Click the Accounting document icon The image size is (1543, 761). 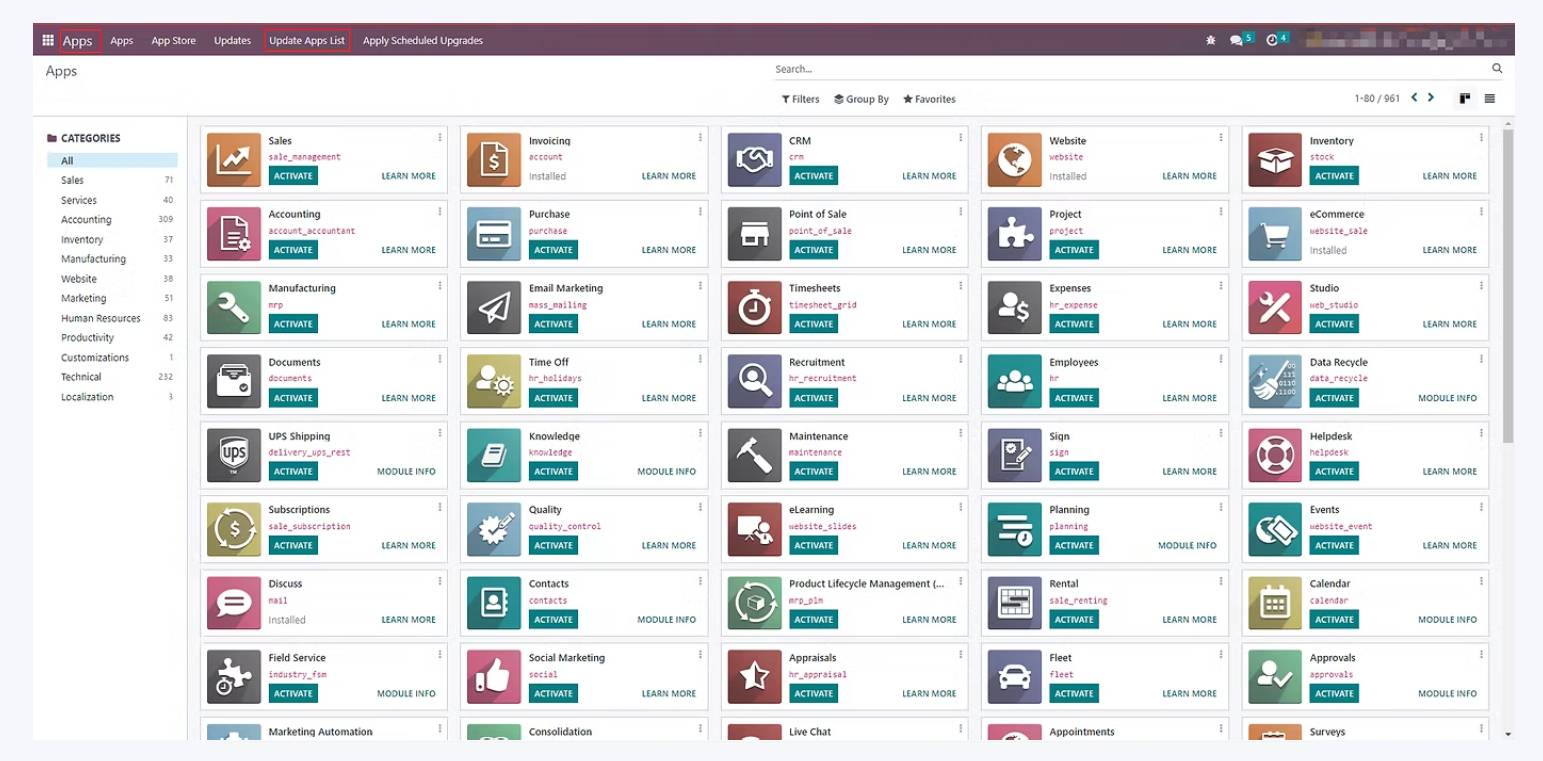[234, 234]
